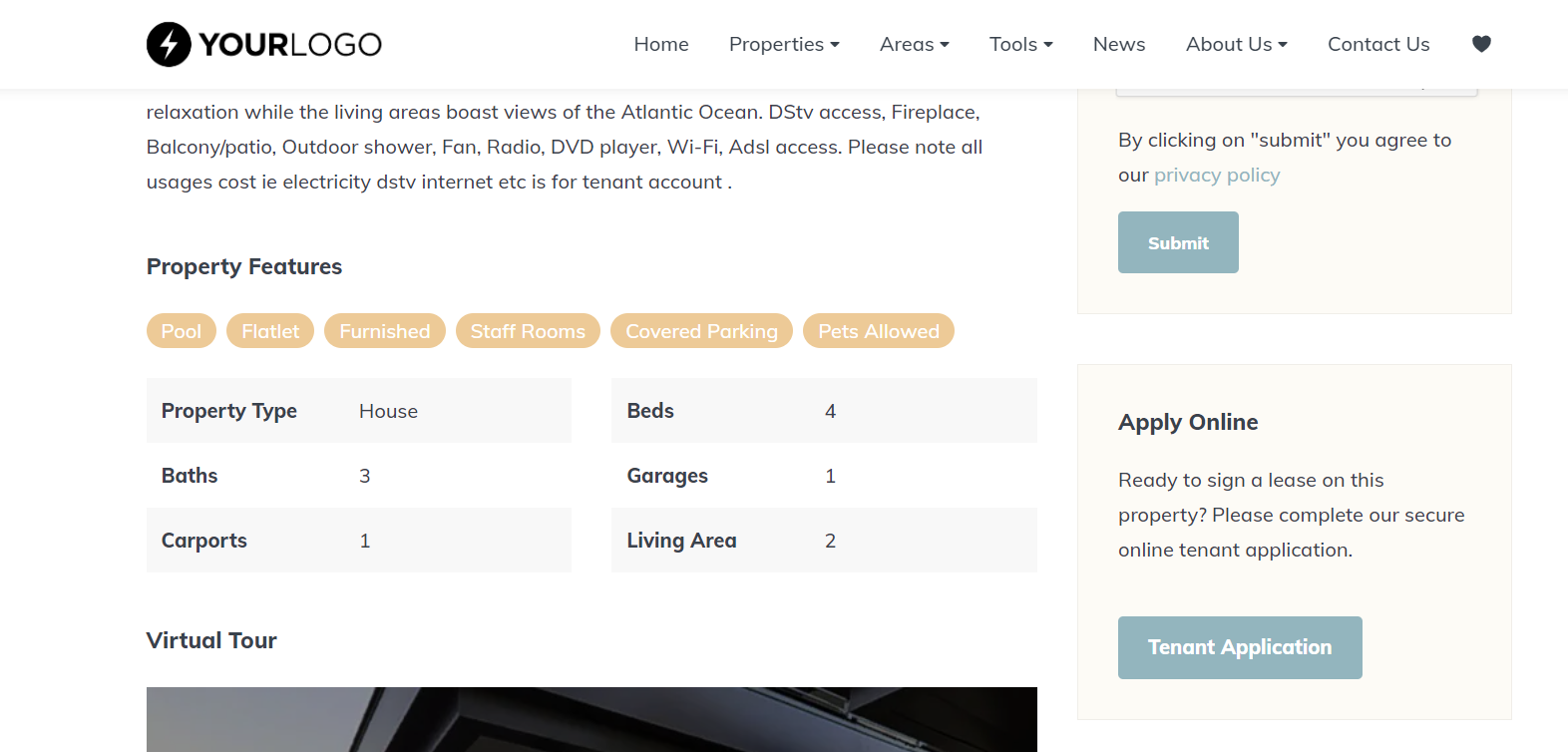Click the Virtual Tour preview image
Screen dimensions: 1568x752
click(x=591, y=719)
